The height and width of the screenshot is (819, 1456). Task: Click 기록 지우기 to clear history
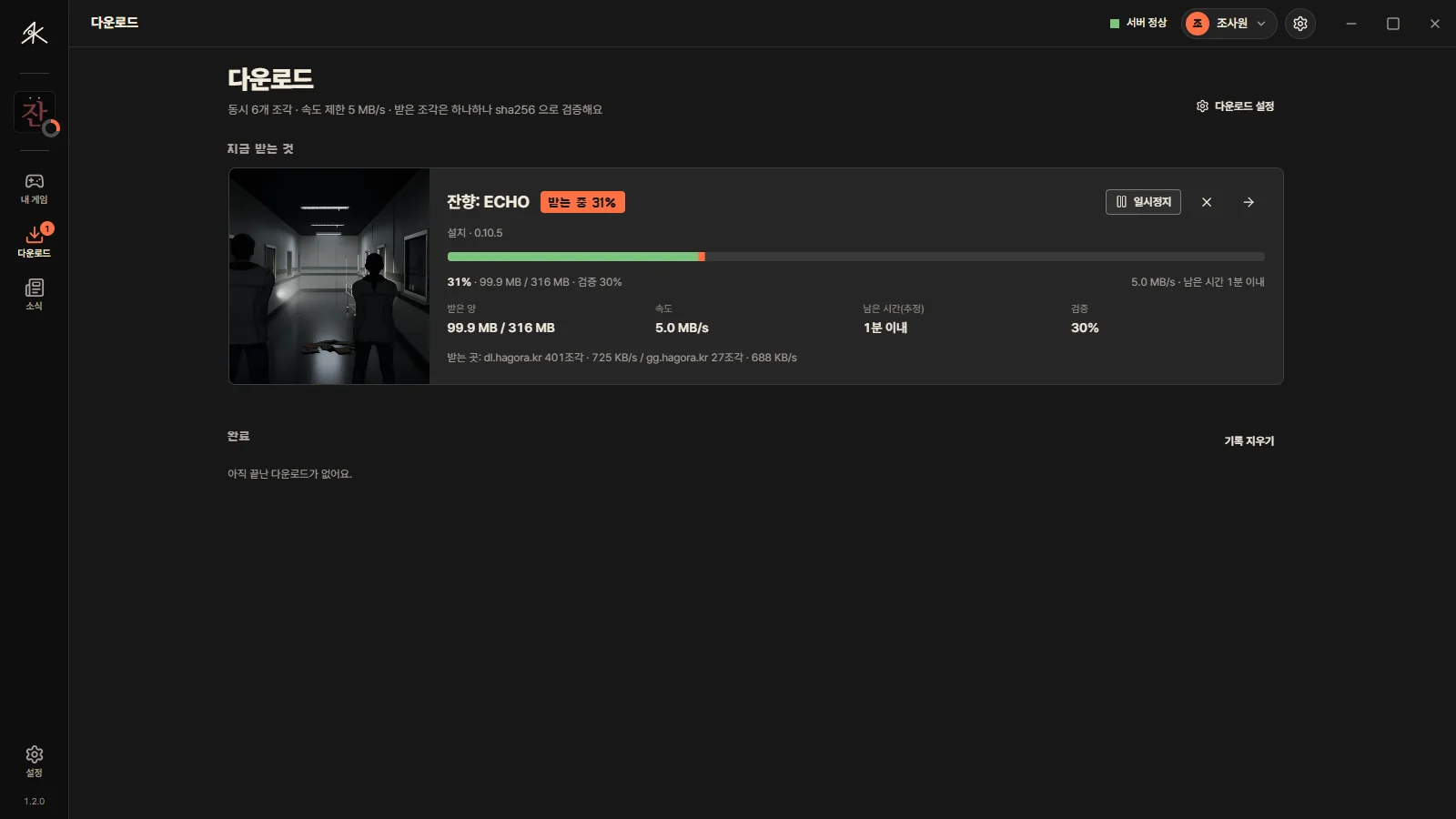point(1249,440)
